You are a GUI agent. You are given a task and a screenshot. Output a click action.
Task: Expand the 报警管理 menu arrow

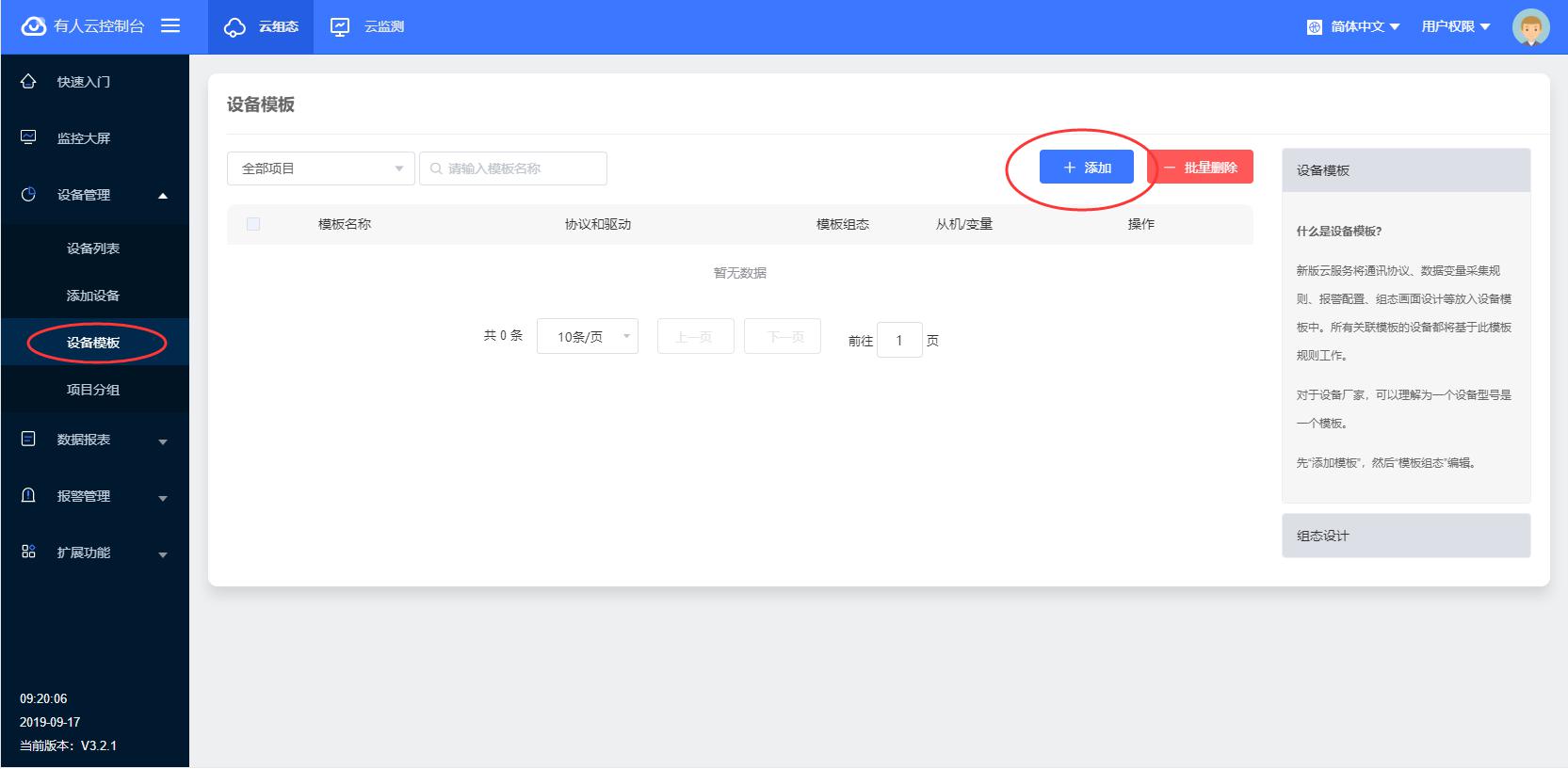163,498
